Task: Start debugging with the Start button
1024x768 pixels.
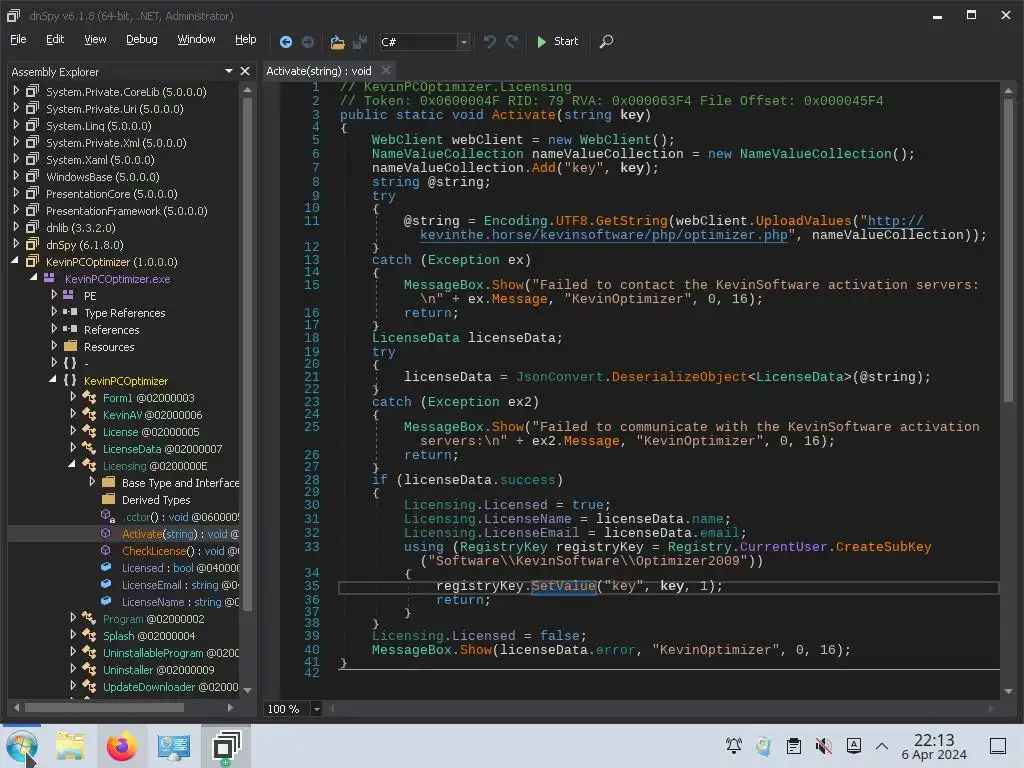Action: tap(557, 41)
